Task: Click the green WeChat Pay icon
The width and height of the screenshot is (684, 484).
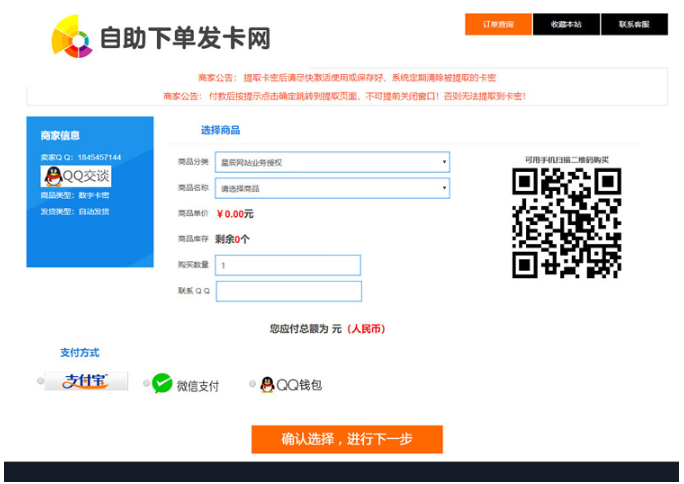Action: tap(162, 384)
